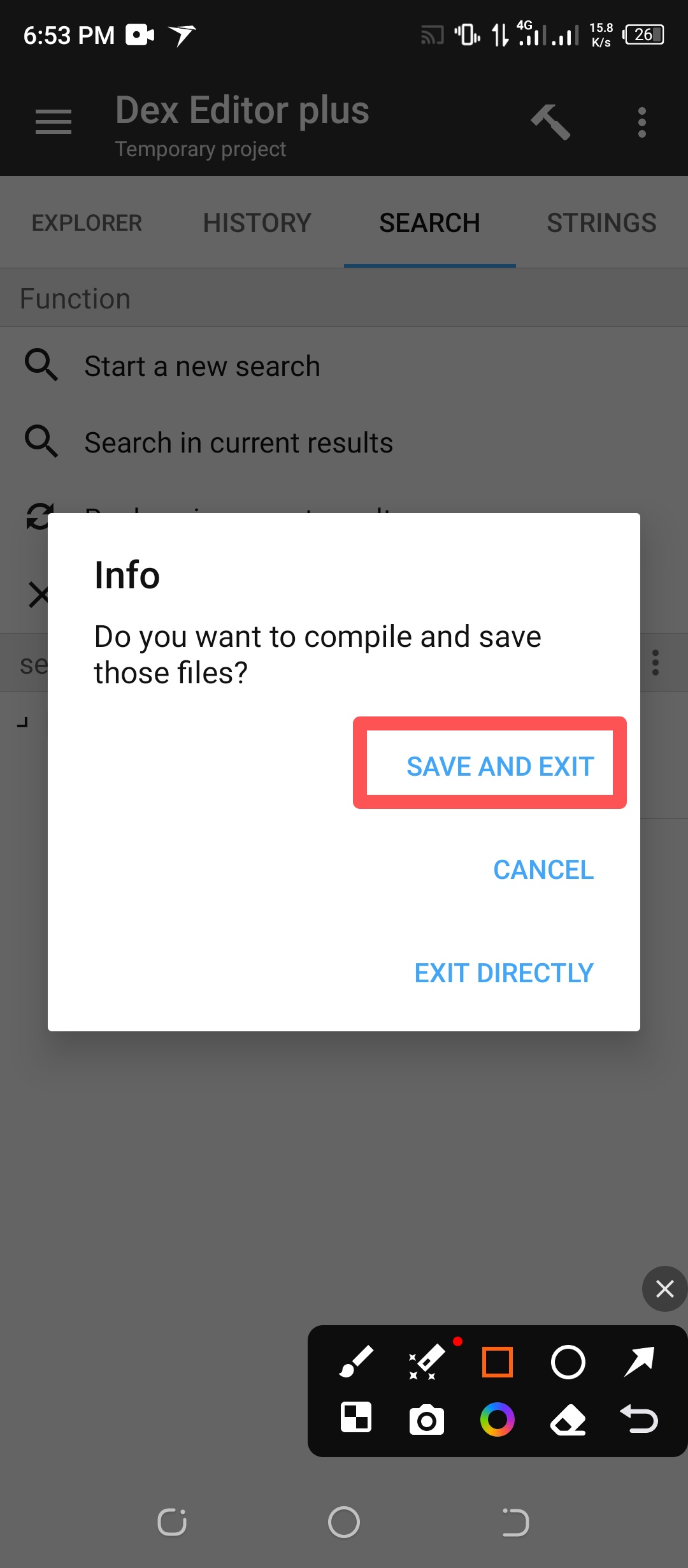
Task: Choose the highlighter pen tool
Action: [427, 1362]
